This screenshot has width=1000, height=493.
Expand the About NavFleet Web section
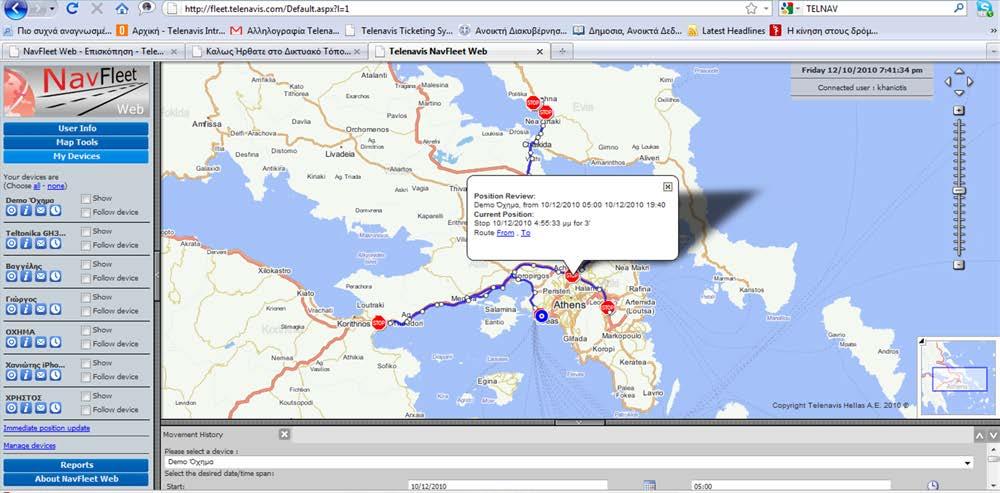point(76,479)
